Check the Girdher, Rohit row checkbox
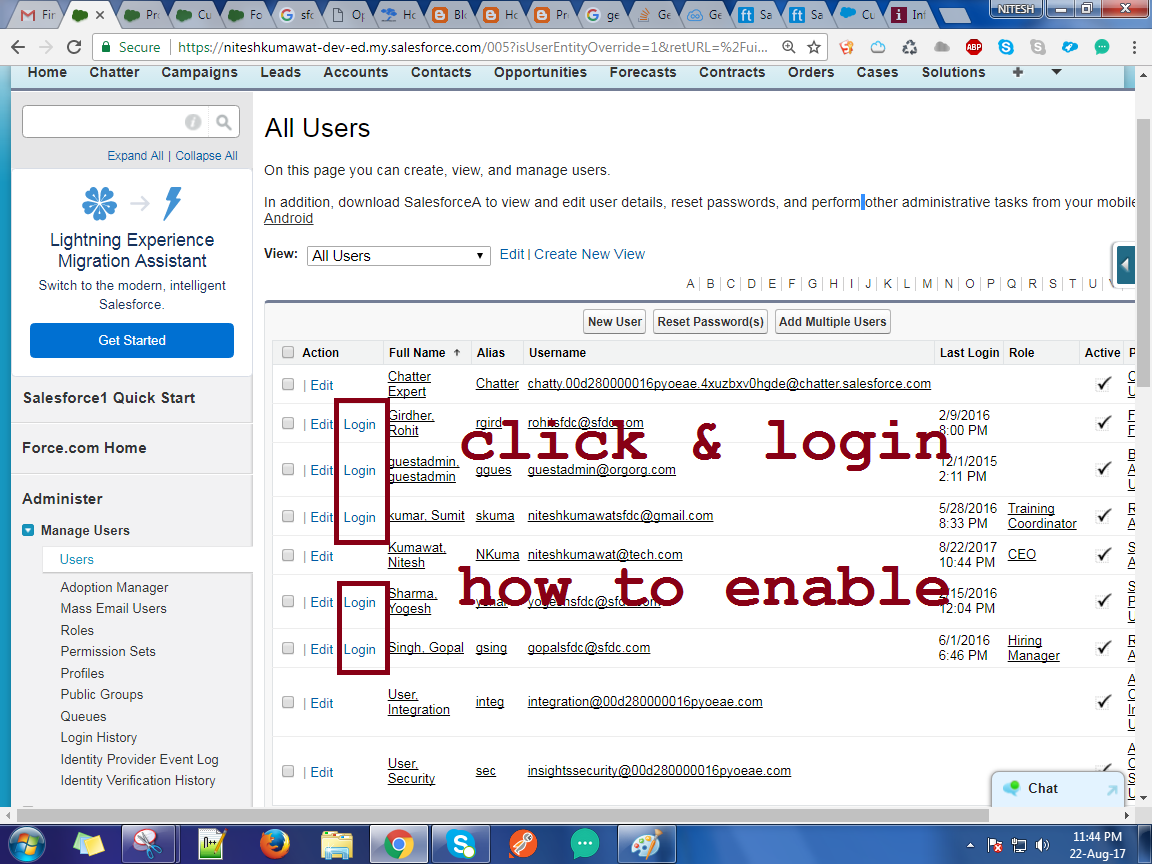The image size is (1152, 864). pos(288,423)
